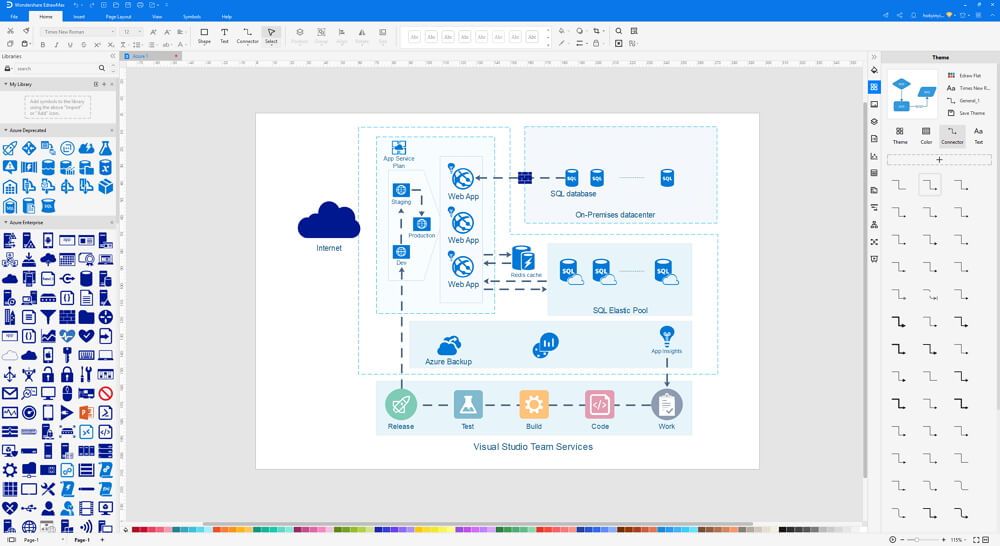This screenshot has width=1000, height=546.
Task: Toggle Bold formatting
Action: pos(43,45)
